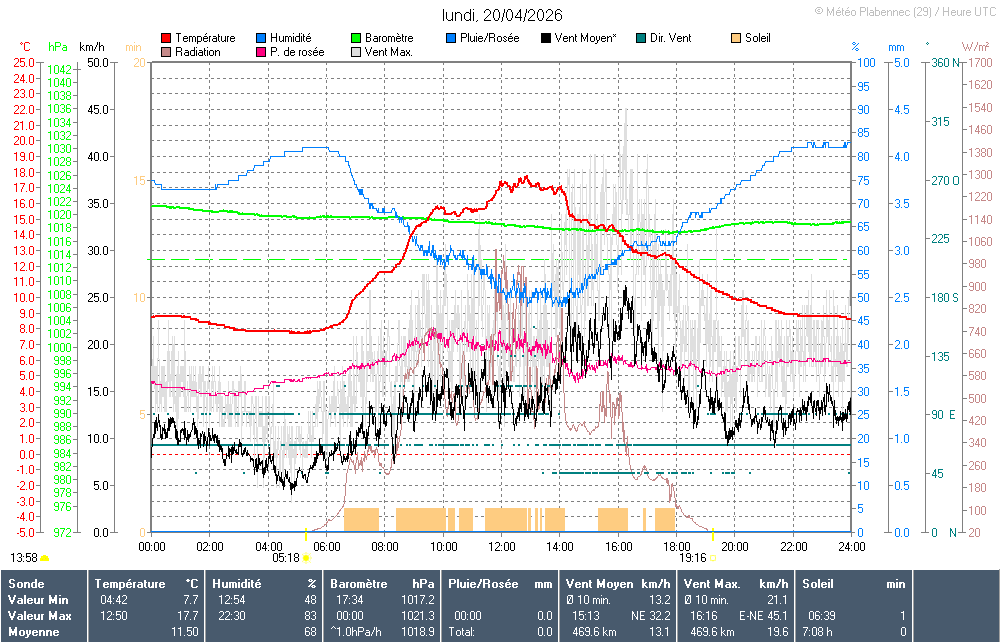The width and height of the screenshot is (1000, 642).
Task: Click the chart title date lundi, 20/04/2026
Action: 502,15
